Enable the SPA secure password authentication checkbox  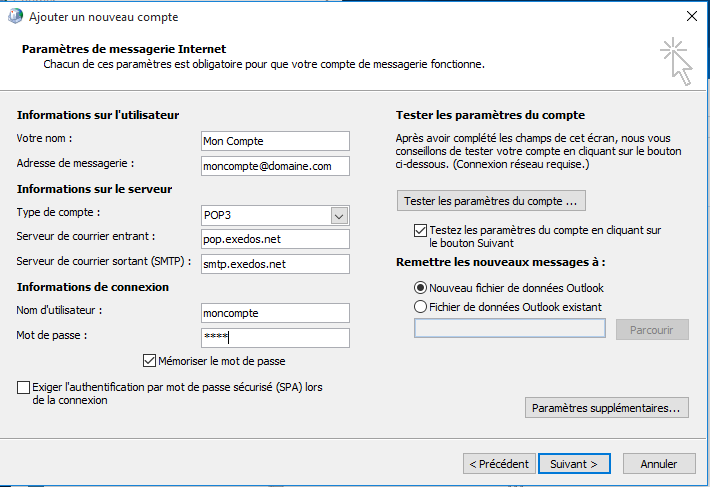coord(24,387)
